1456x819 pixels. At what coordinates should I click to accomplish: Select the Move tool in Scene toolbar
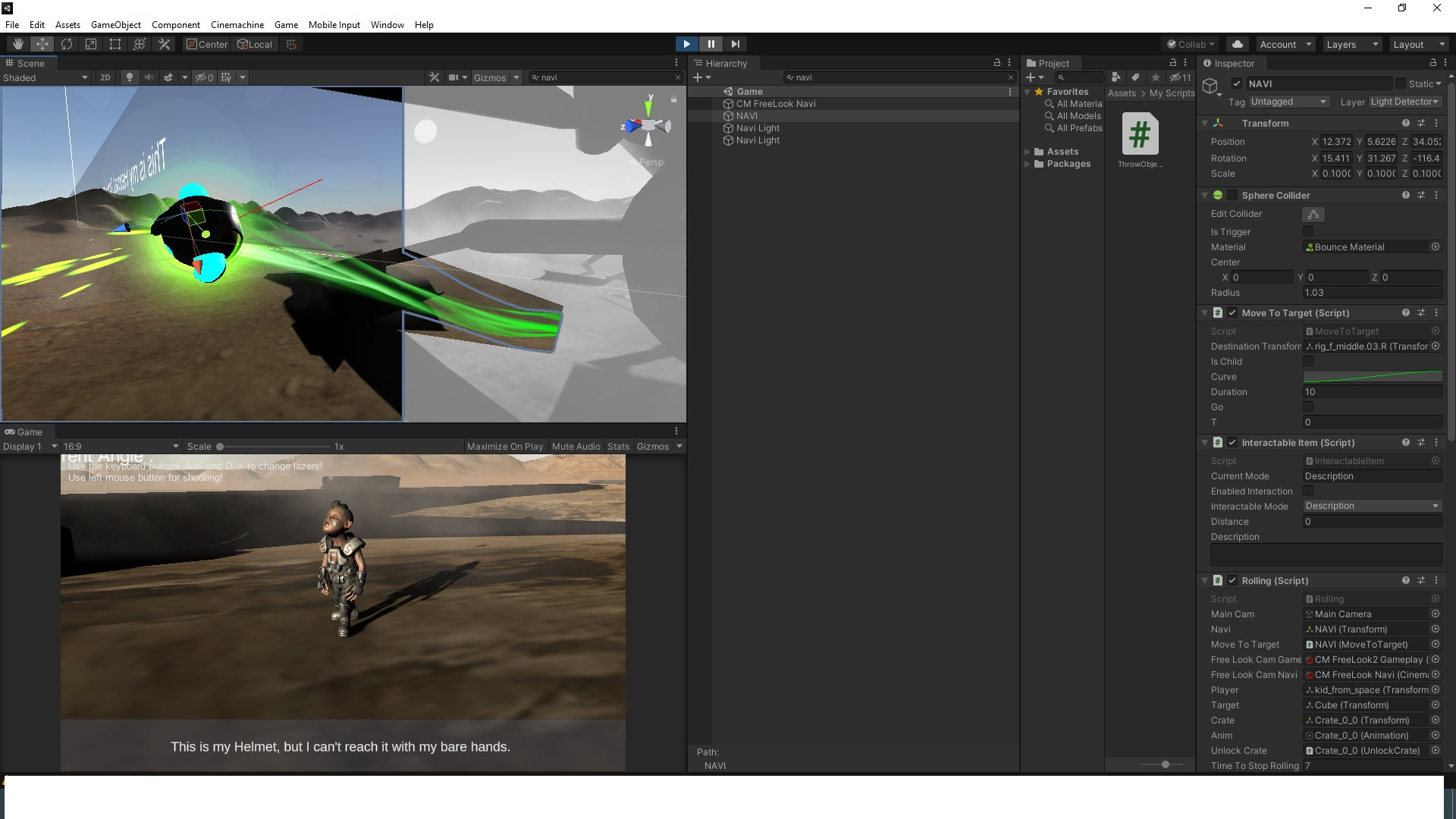[x=42, y=44]
